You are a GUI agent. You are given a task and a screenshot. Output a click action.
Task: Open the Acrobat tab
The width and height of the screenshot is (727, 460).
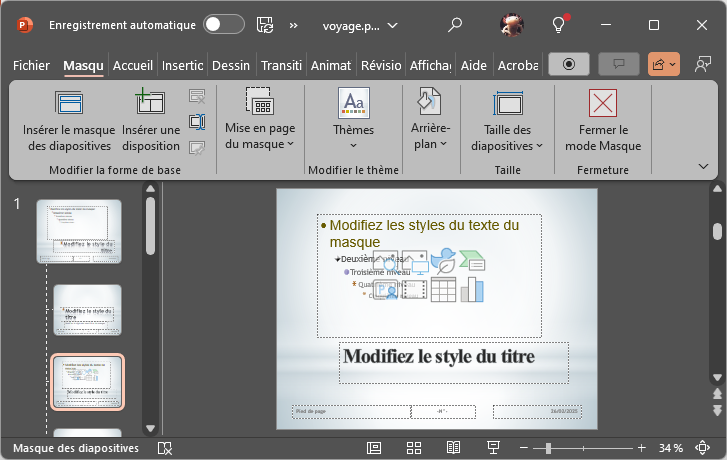518,65
